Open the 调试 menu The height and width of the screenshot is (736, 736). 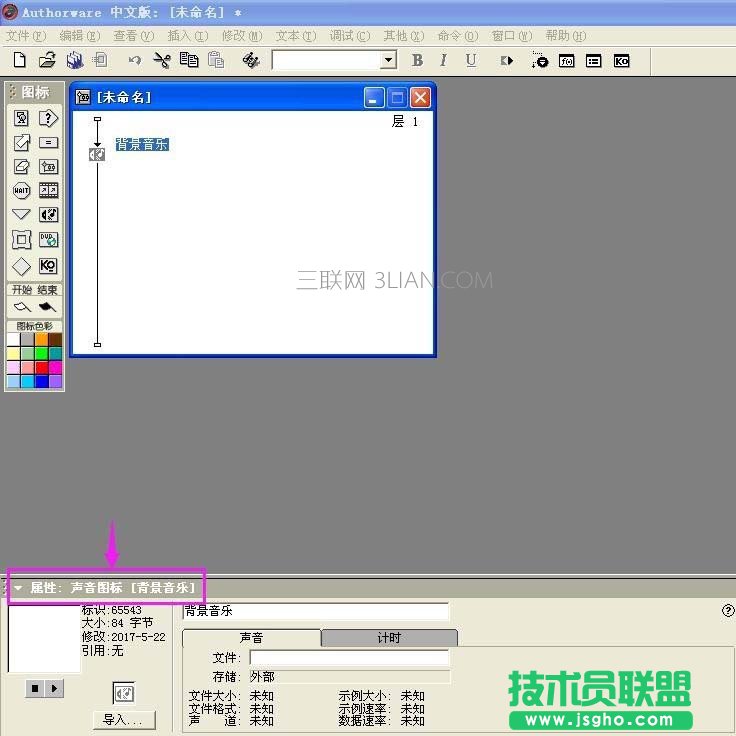pyautogui.click(x=350, y=36)
